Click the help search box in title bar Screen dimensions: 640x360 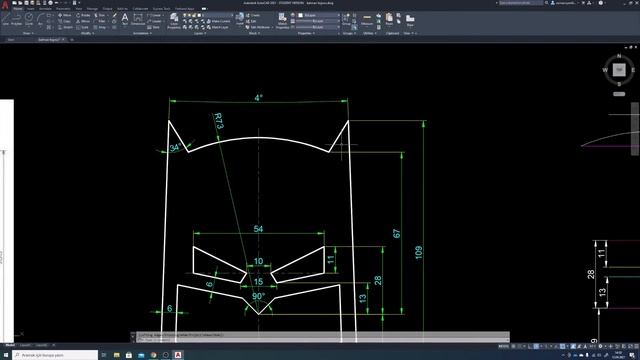pyautogui.click(x=521, y=3)
